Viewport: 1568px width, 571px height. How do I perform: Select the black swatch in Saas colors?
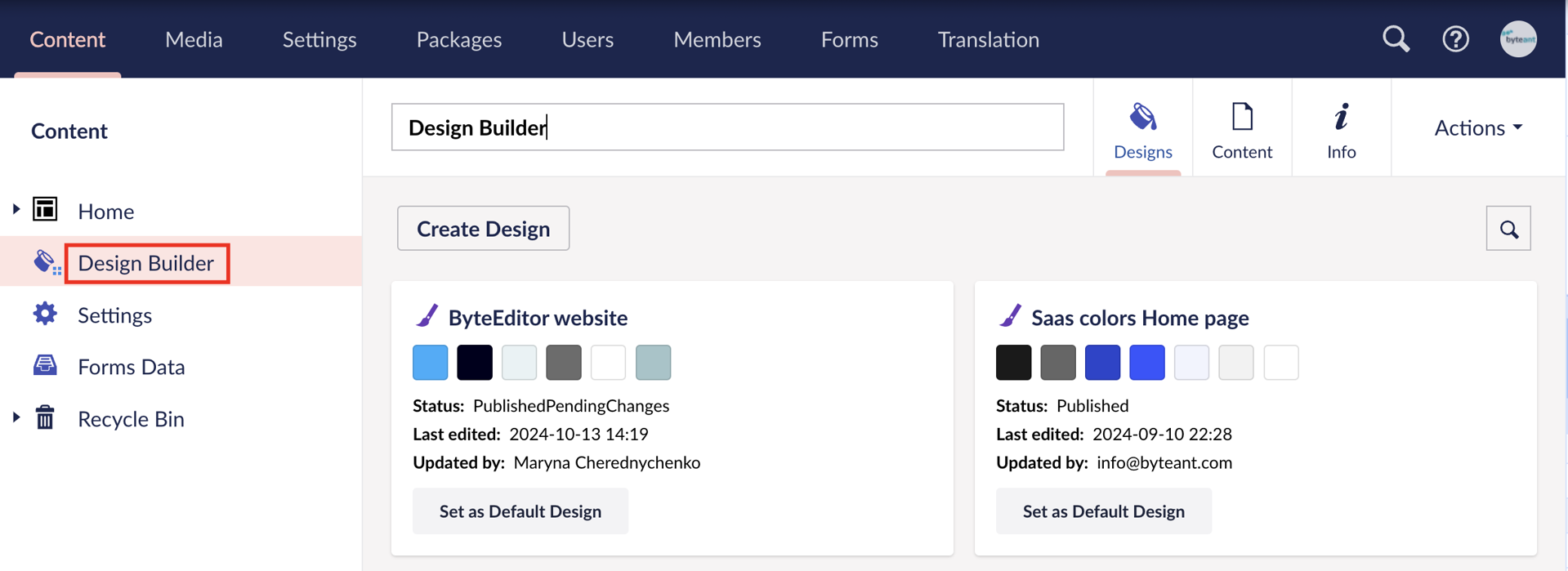point(1013,363)
